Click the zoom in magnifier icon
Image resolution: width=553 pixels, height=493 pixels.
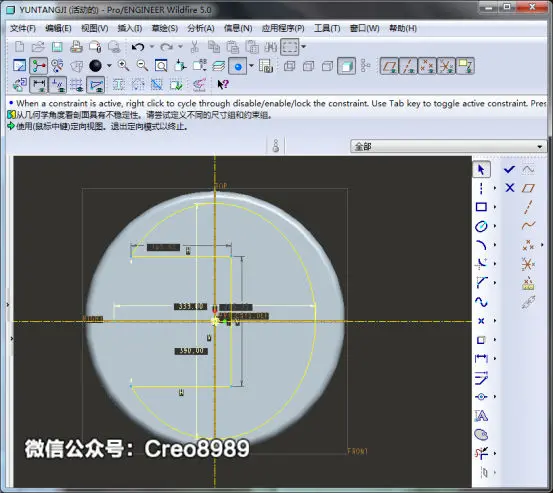point(123,66)
